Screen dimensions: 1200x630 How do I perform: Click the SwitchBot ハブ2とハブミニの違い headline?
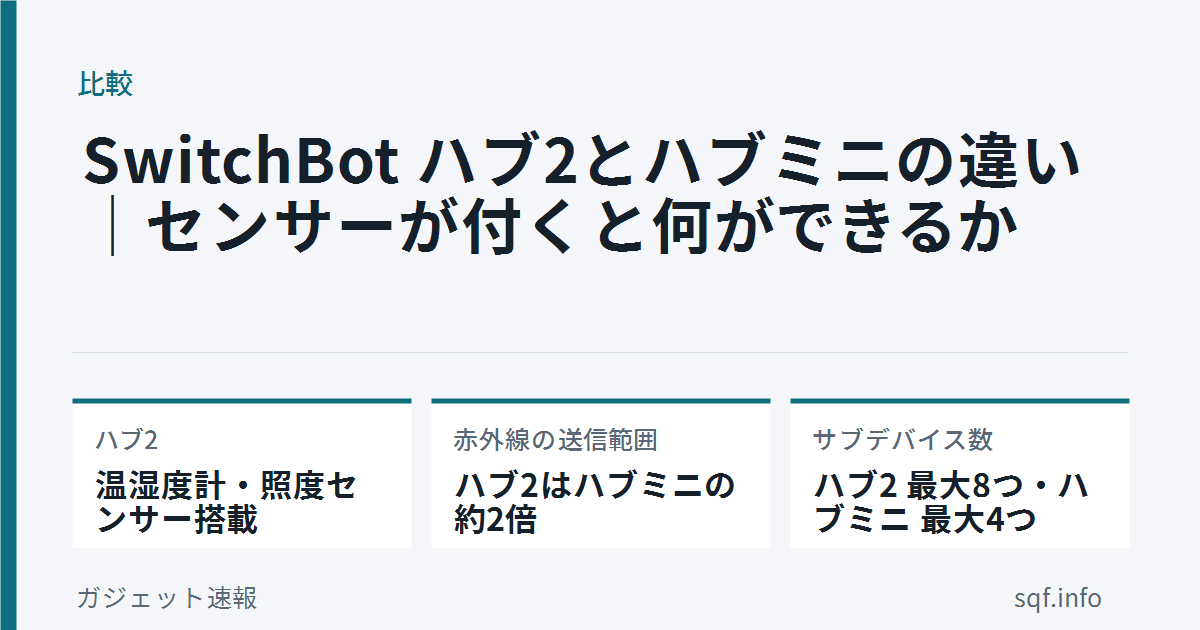pyautogui.click(x=582, y=161)
